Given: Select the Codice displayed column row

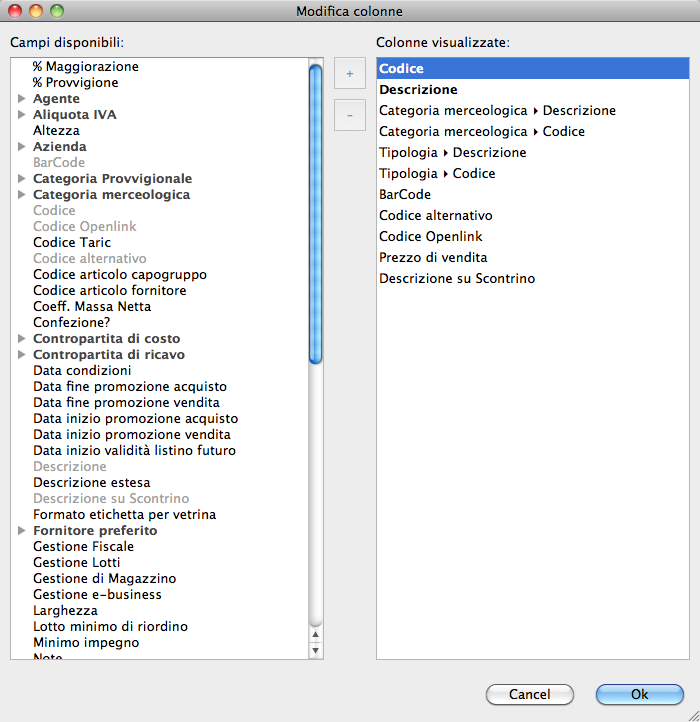Looking at the screenshot, I should pyautogui.click(x=532, y=69).
